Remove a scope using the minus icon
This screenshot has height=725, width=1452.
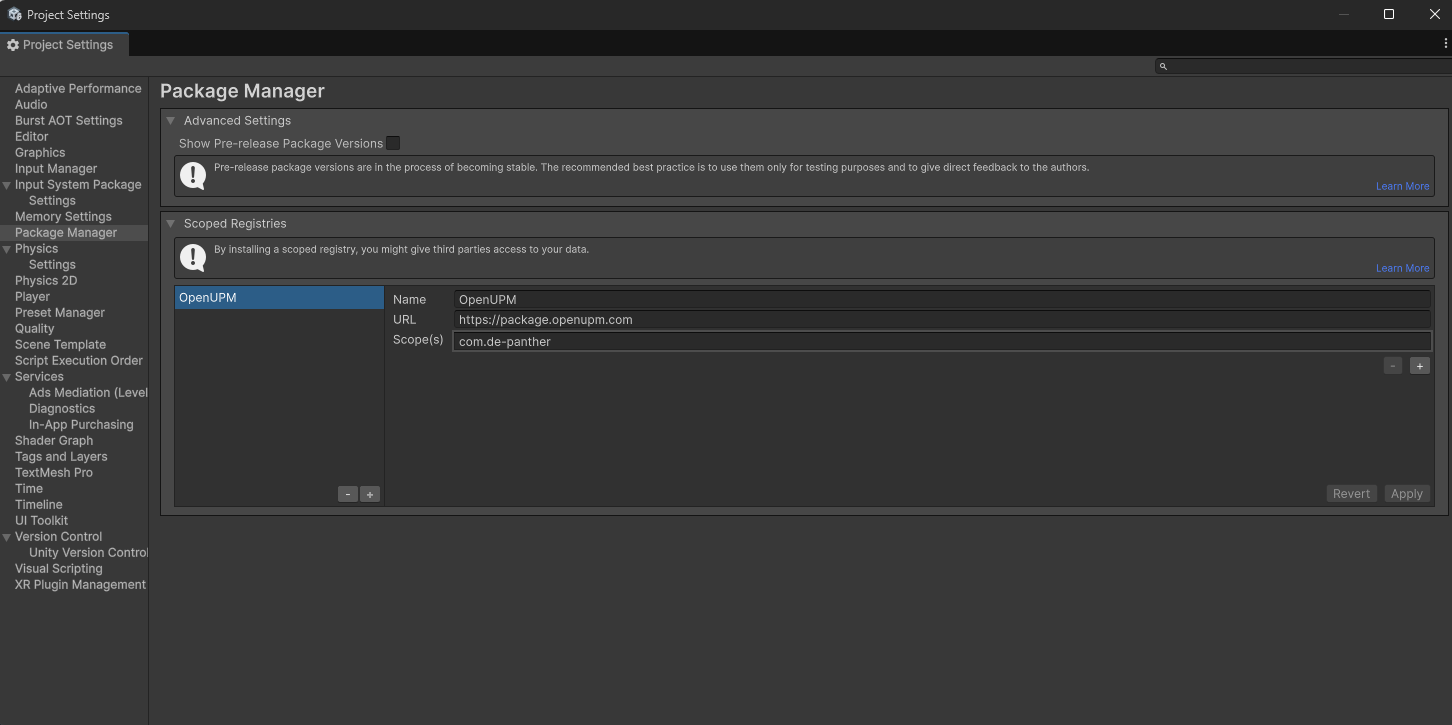coord(1392,365)
